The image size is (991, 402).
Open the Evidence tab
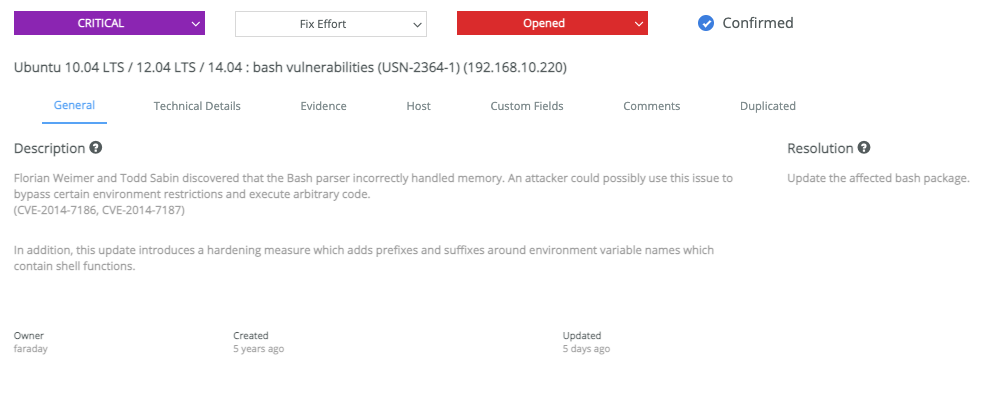(324, 106)
